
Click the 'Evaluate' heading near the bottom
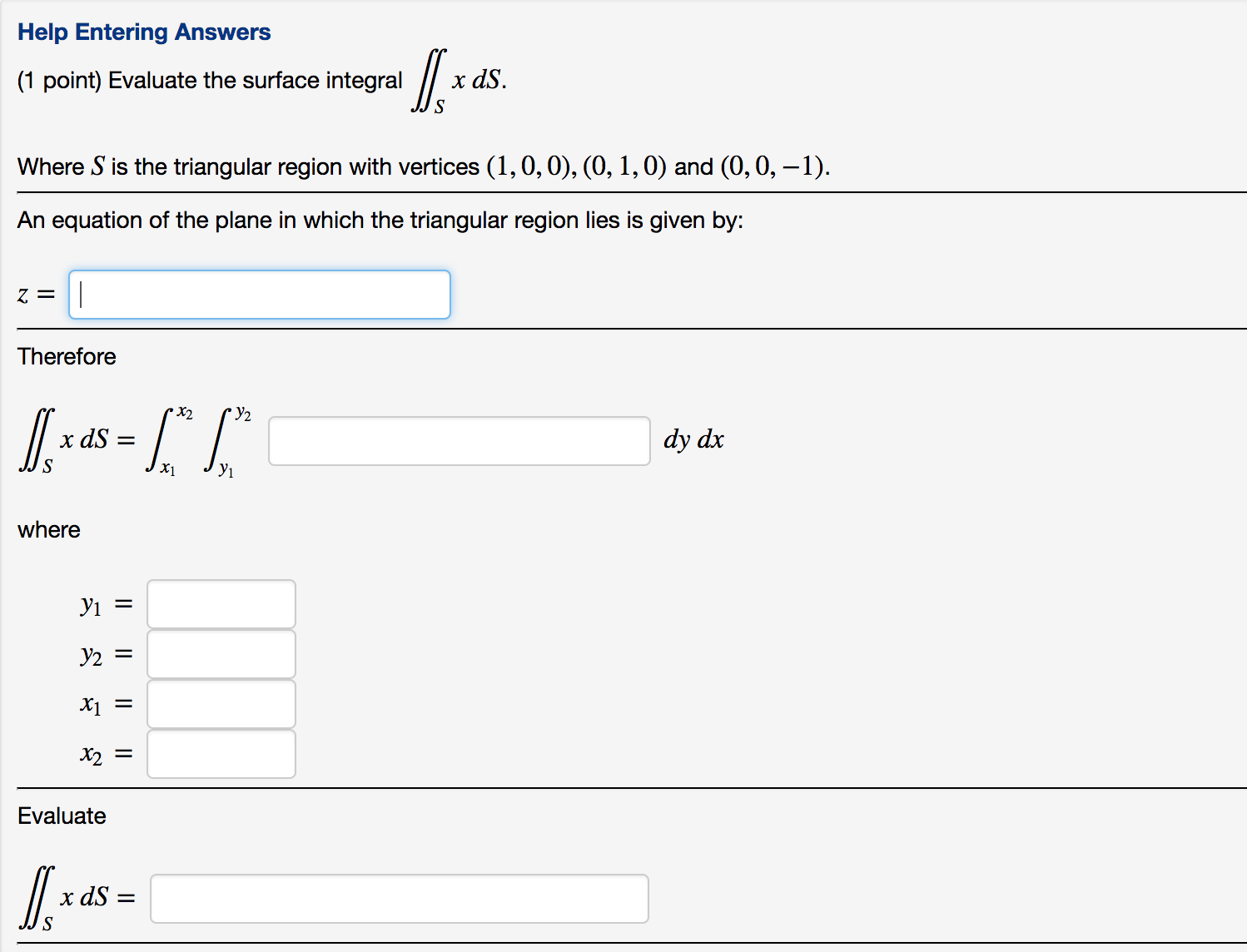(62, 816)
